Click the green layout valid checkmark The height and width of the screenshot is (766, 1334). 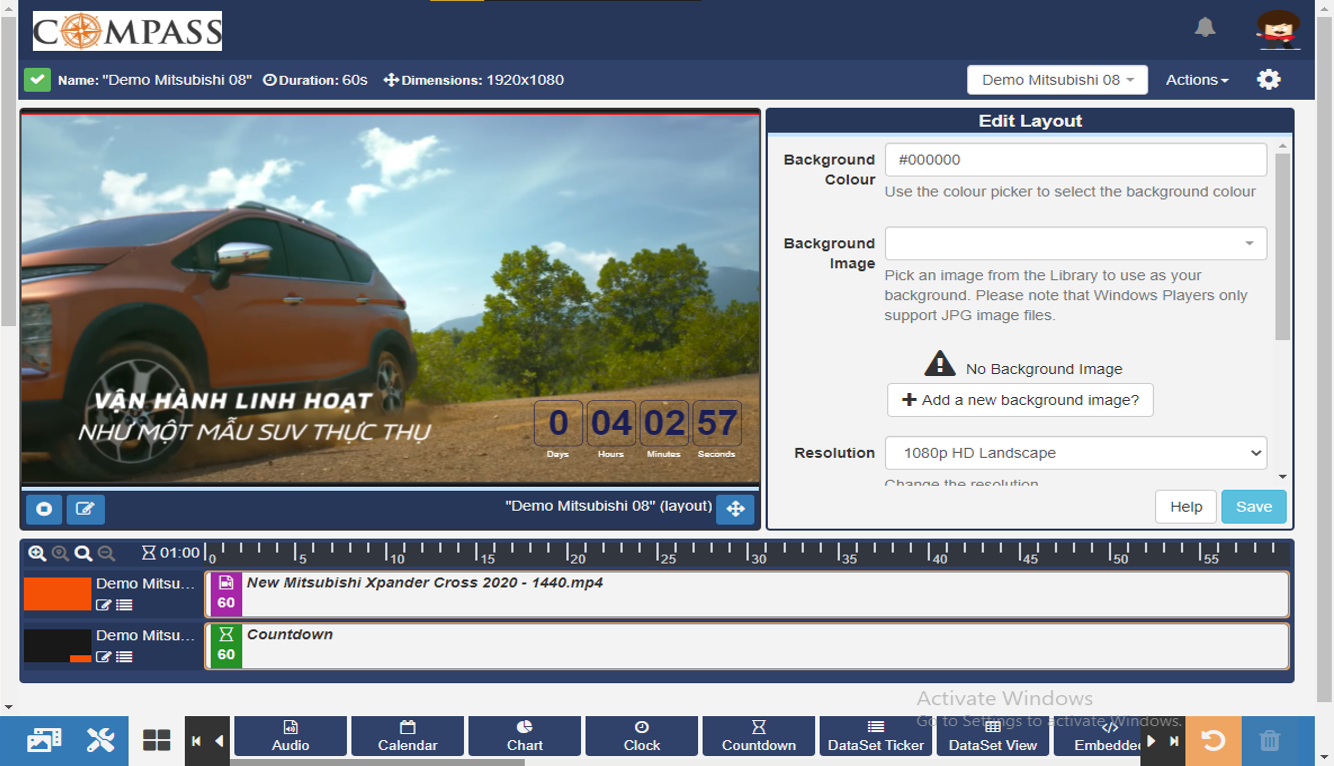38,79
